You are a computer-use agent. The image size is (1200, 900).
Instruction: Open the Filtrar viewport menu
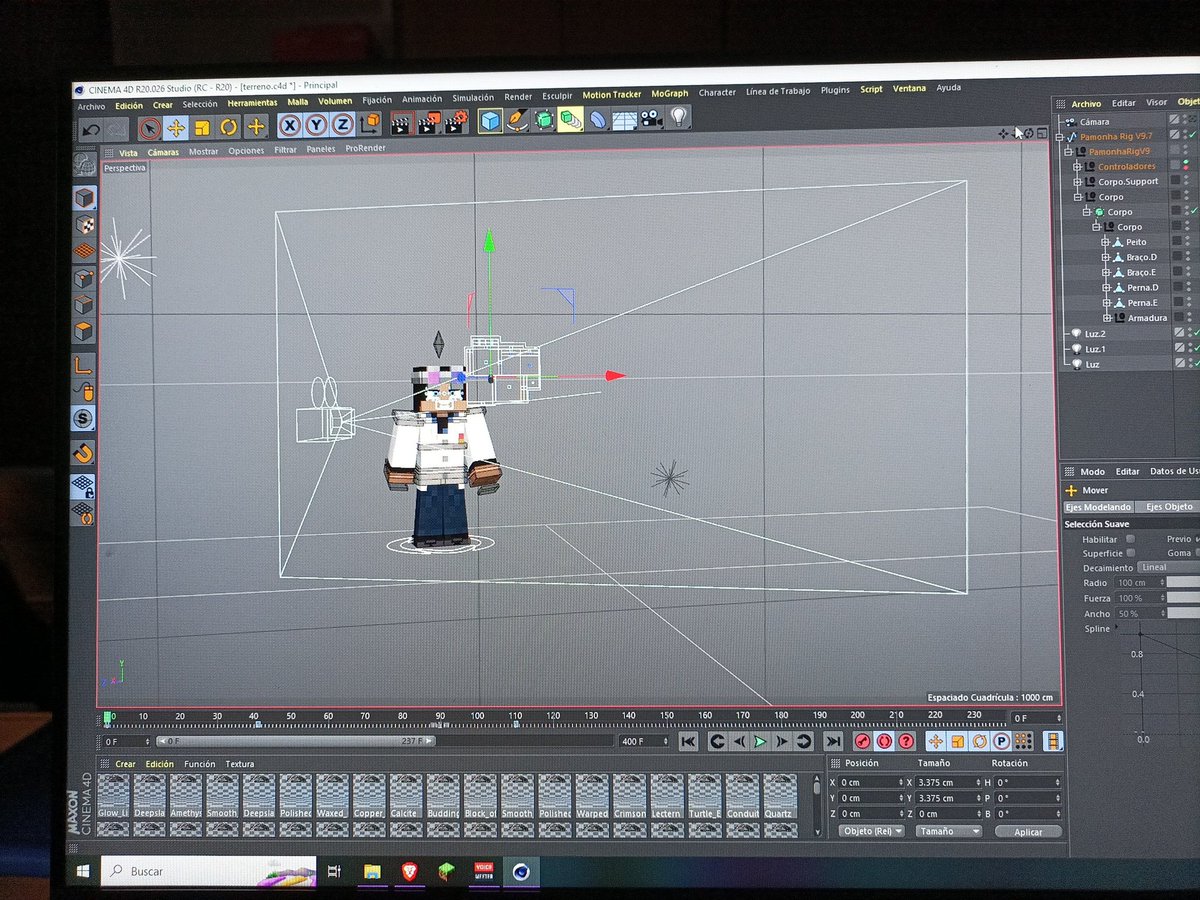[285, 150]
